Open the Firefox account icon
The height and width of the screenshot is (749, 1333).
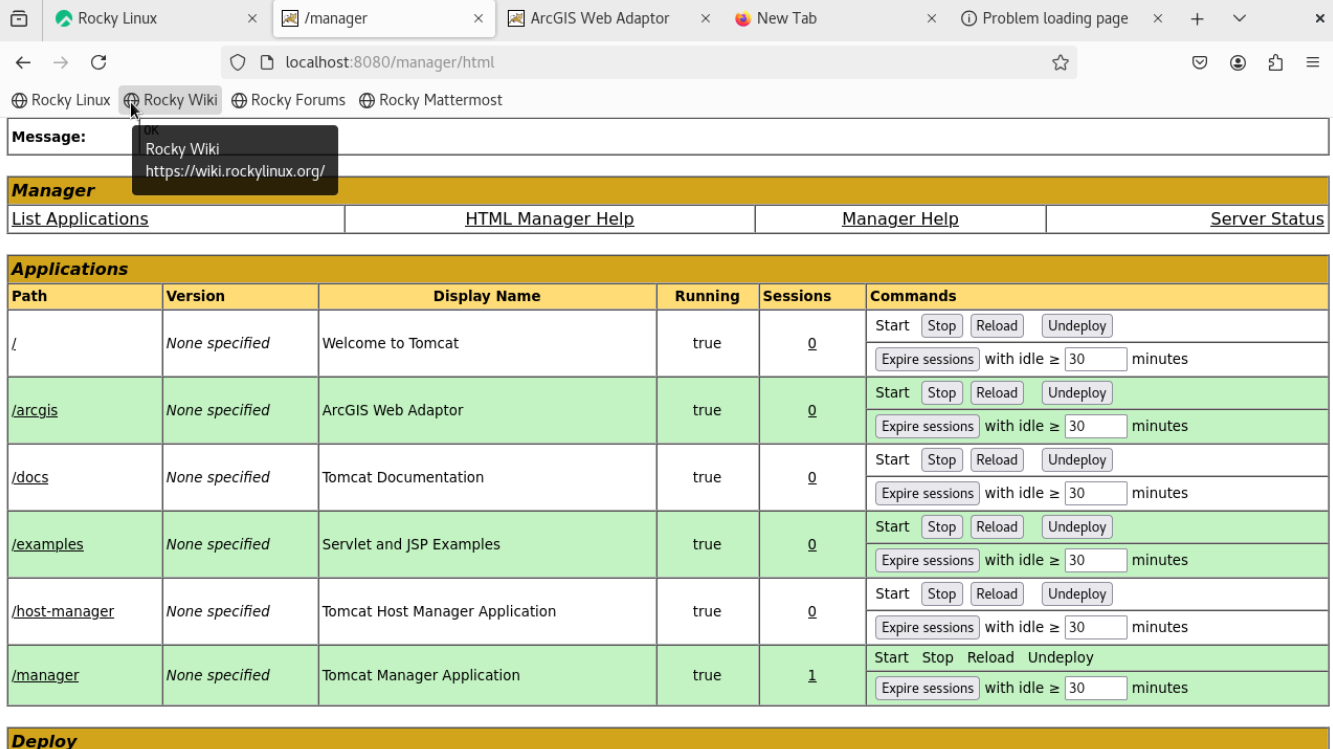(x=1238, y=62)
